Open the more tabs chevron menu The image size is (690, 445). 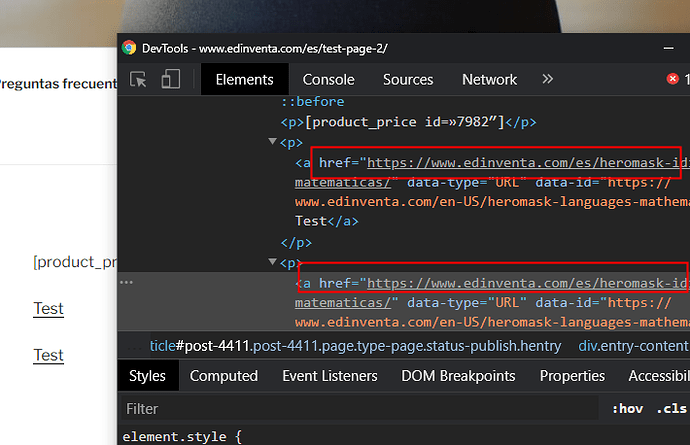pyautogui.click(x=547, y=79)
